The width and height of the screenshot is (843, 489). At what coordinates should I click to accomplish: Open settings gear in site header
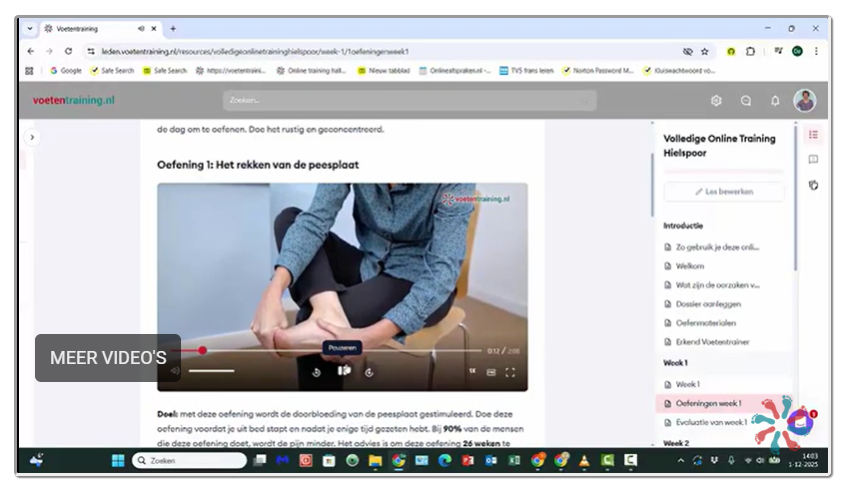coord(716,101)
